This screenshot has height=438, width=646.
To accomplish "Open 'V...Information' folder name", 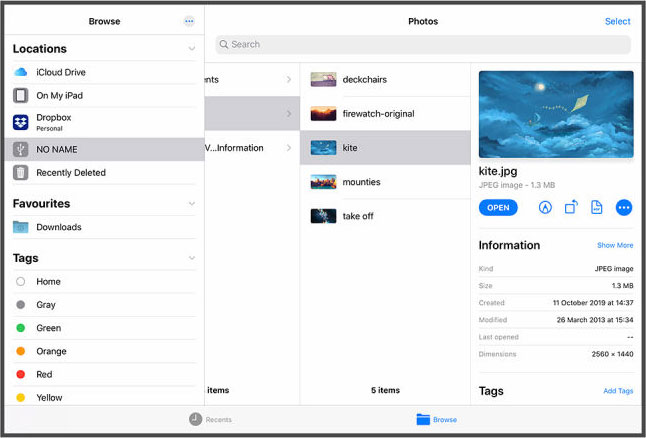I will (x=234, y=148).
